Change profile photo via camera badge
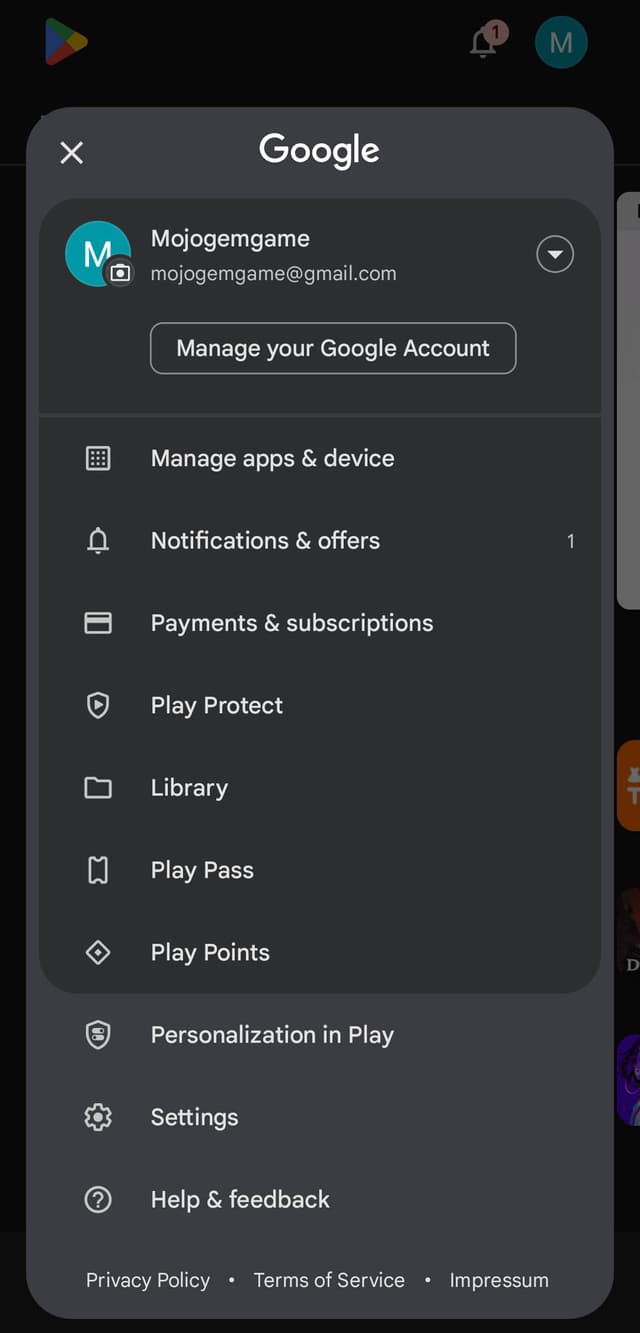Image resolution: width=640 pixels, height=1333 pixels. pos(120,272)
